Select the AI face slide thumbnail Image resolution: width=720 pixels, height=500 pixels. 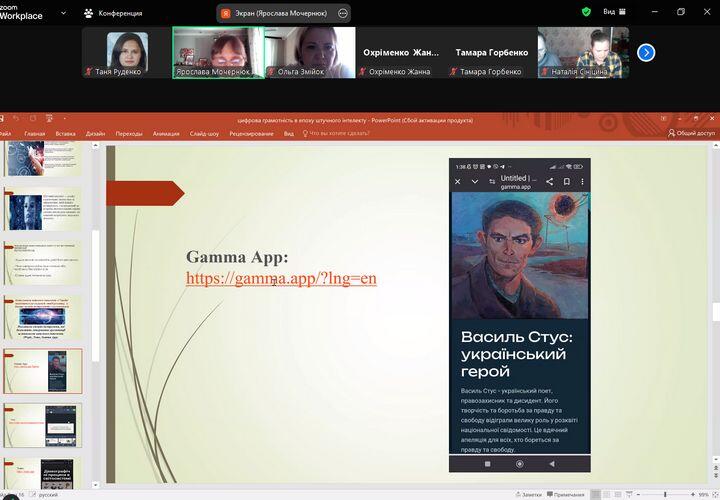point(43,209)
